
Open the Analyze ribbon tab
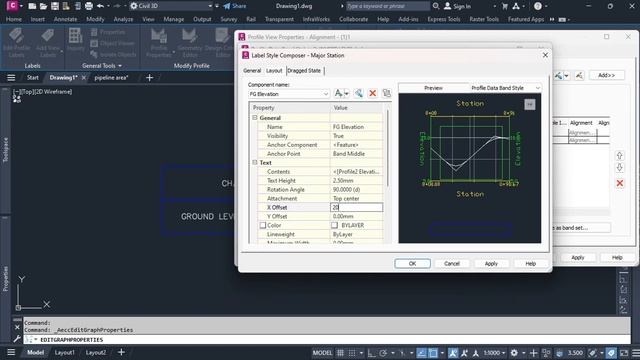[123, 19]
